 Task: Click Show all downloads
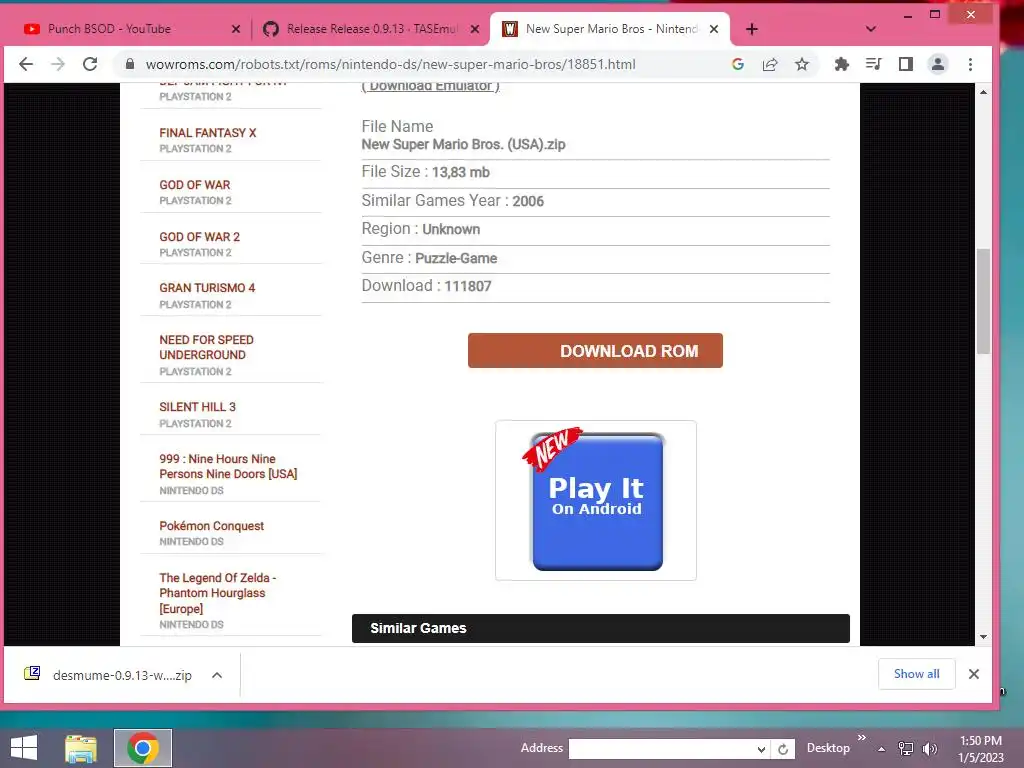click(x=916, y=674)
